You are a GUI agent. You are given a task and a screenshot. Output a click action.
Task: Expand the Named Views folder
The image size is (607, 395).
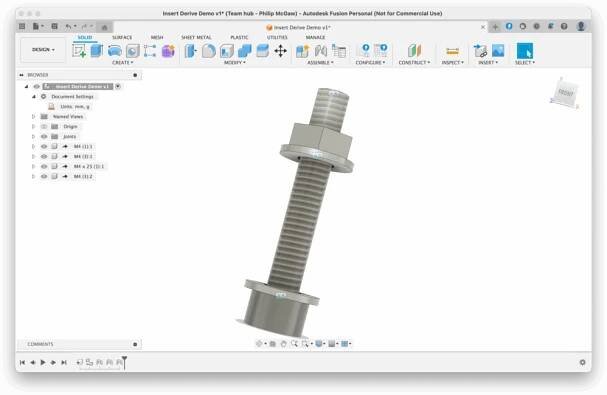(x=33, y=117)
